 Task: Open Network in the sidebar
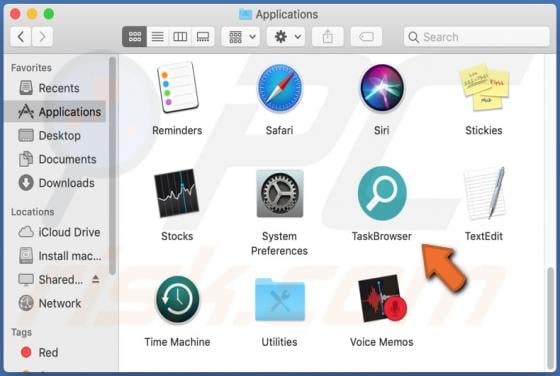(x=55, y=304)
